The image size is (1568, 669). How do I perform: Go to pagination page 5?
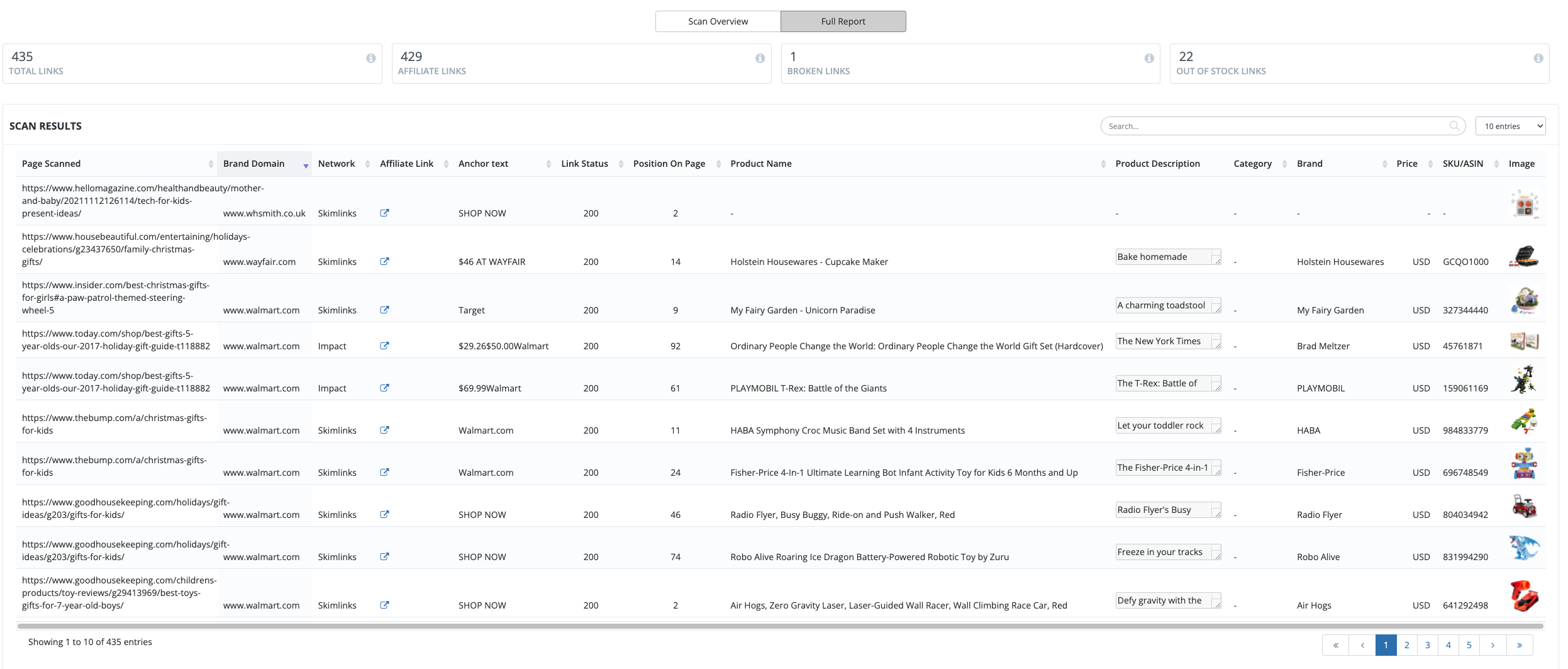pyautogui.click(x=1469, y=645)
